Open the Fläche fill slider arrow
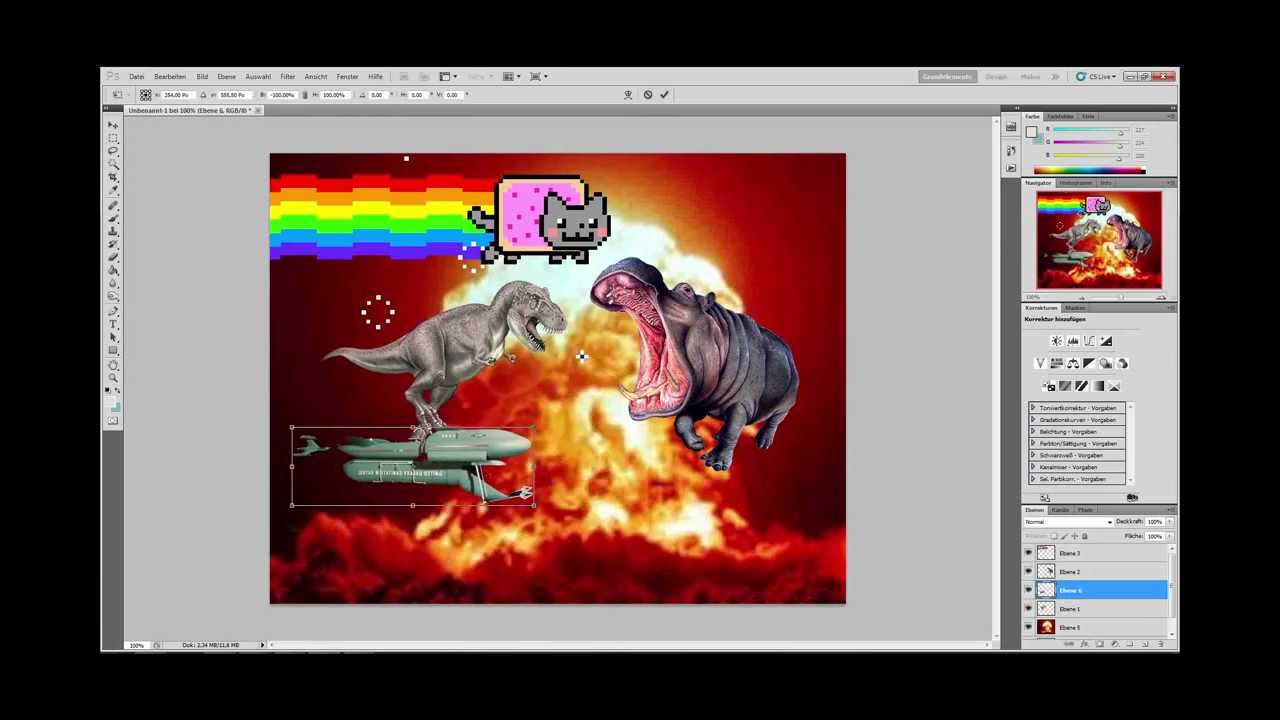 pyautogui.click(x=1169, y=537)
